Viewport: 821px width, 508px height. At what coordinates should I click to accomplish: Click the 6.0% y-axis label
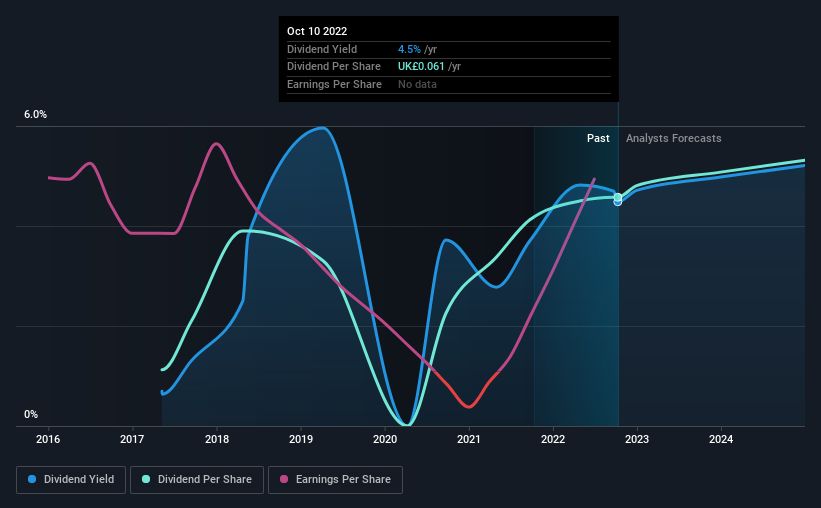click(x=36, y=115)
